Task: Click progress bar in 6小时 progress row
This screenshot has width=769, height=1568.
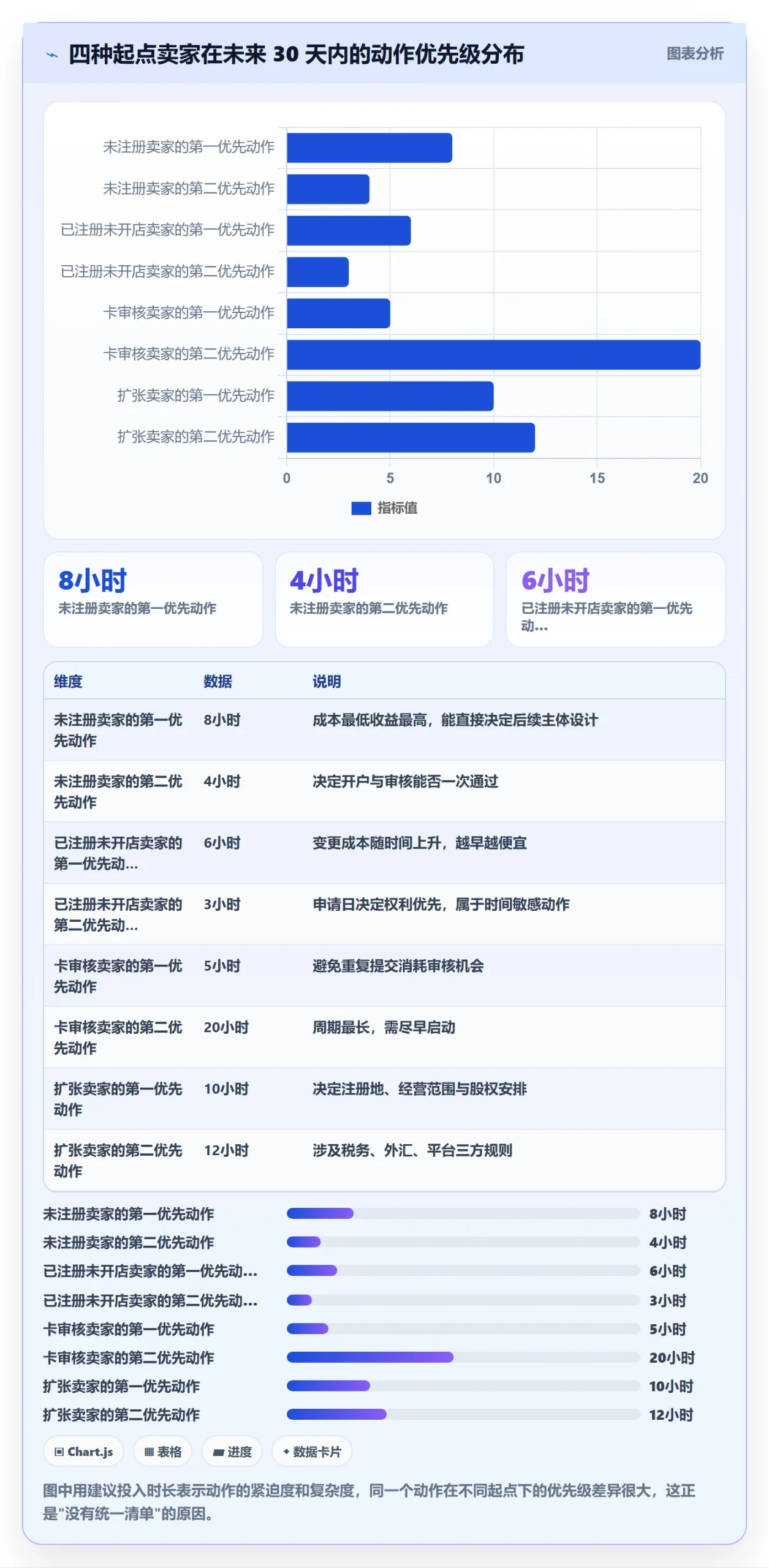Action: pos(463,1270)
